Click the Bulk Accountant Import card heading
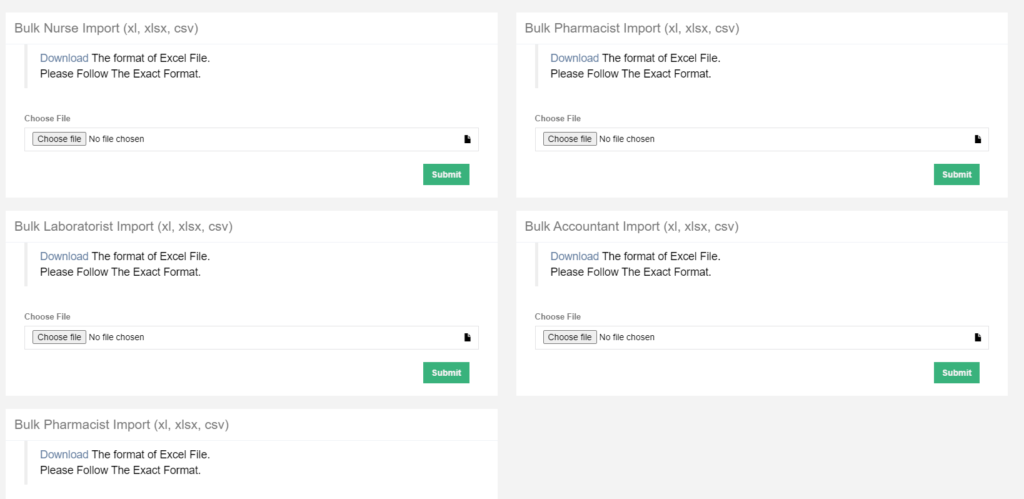This screenshot has height=499, width=1024. click(x=631, y=227)
